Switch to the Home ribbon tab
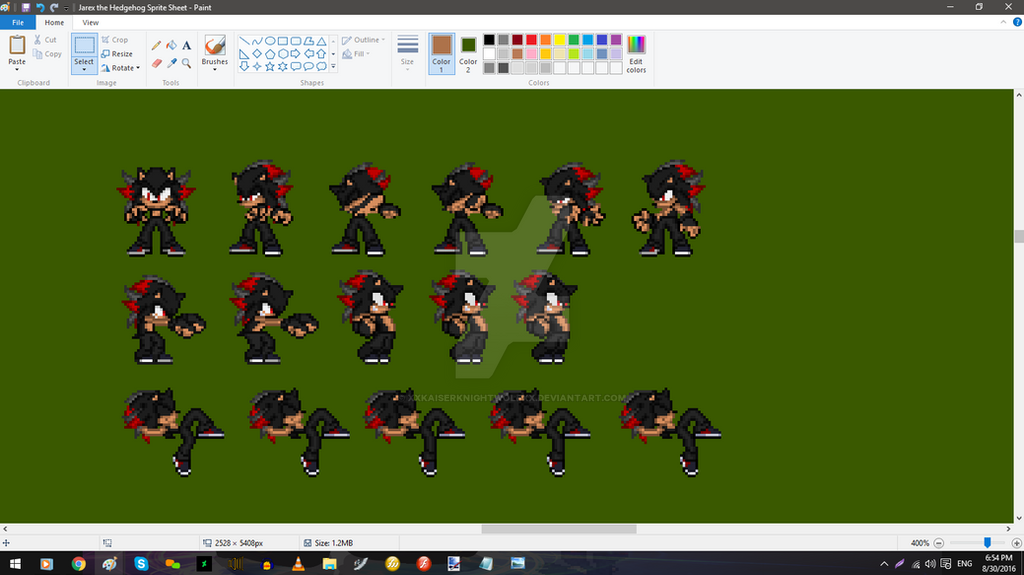This screenshot has width=1024, height=575. 54,22
